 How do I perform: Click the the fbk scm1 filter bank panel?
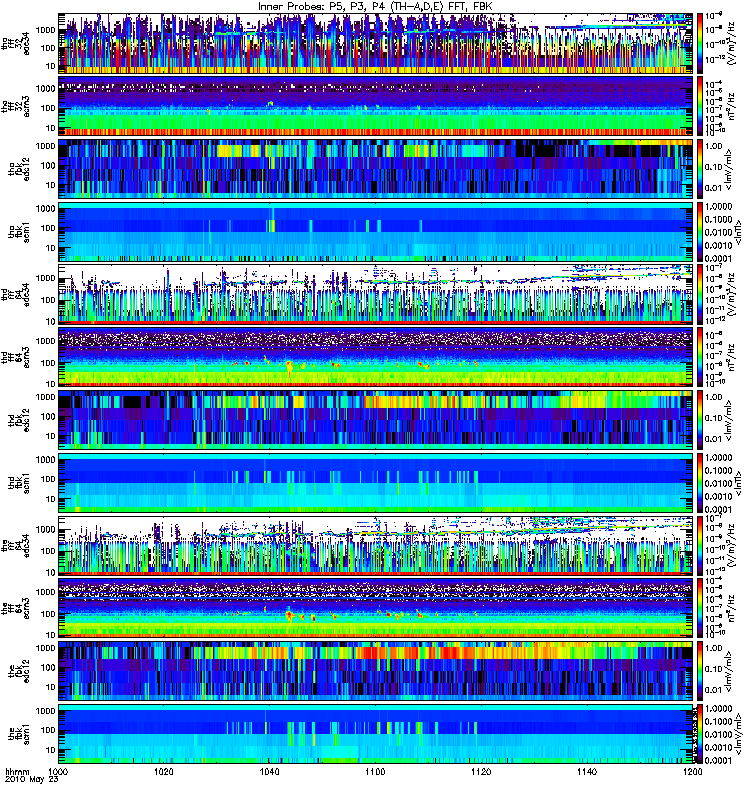click(376, 734)
